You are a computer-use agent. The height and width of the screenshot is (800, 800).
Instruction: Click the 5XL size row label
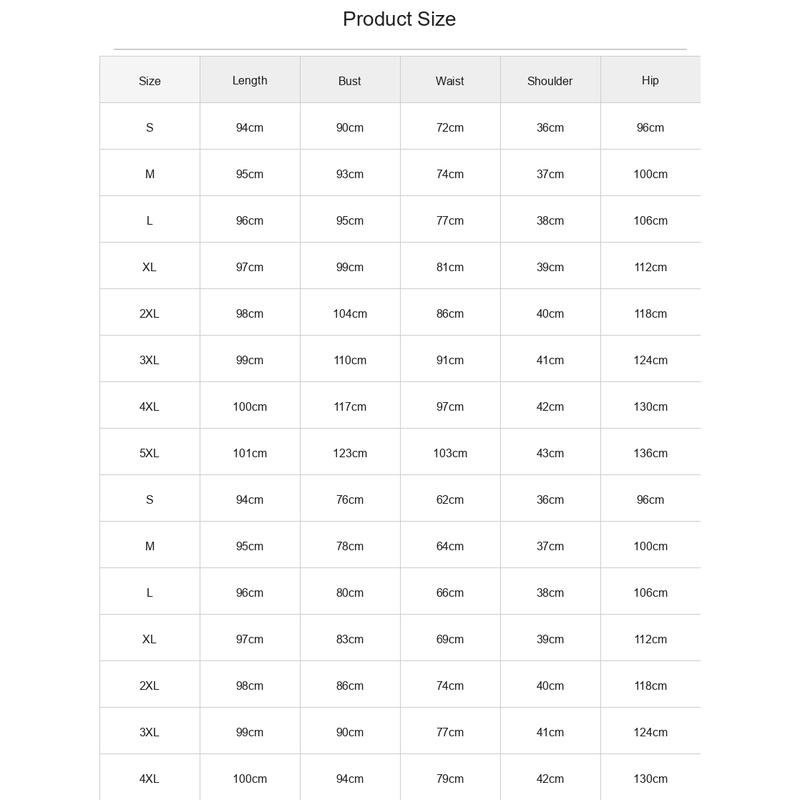click(x=149, y=453)
